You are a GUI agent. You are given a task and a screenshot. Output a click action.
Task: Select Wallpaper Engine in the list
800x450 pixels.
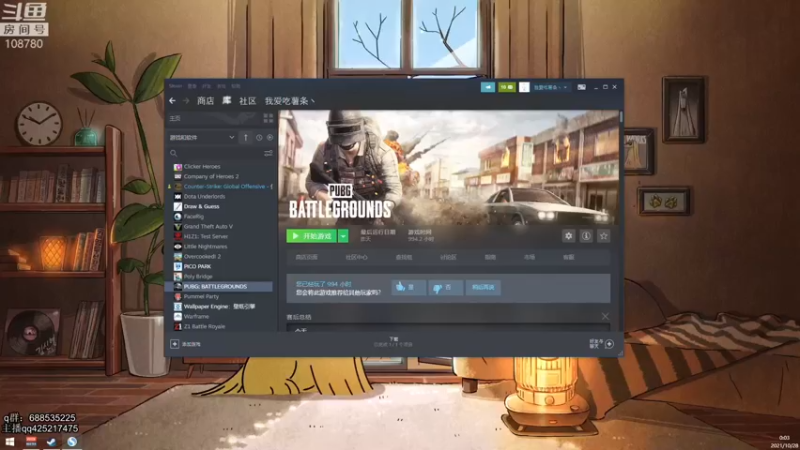[x=220, y=306]
